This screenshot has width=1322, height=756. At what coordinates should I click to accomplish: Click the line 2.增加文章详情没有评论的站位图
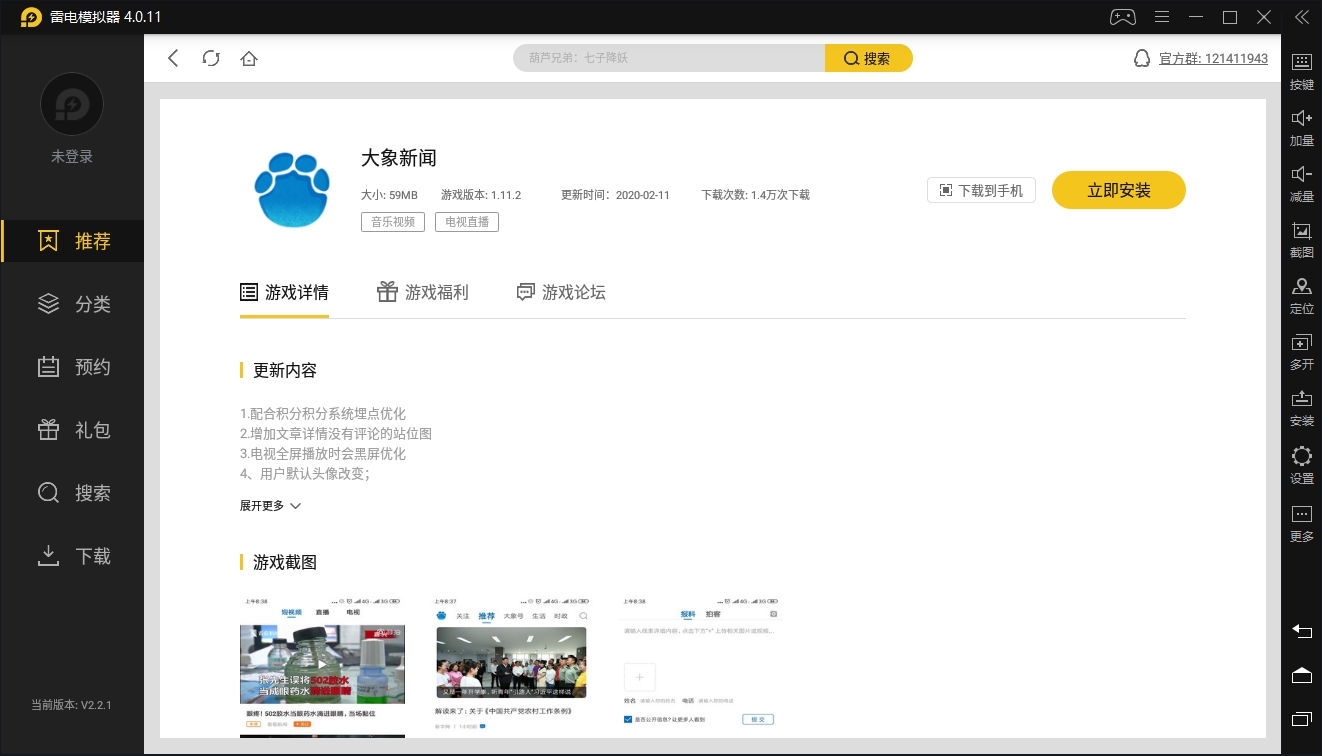click(x=336, y=433)
